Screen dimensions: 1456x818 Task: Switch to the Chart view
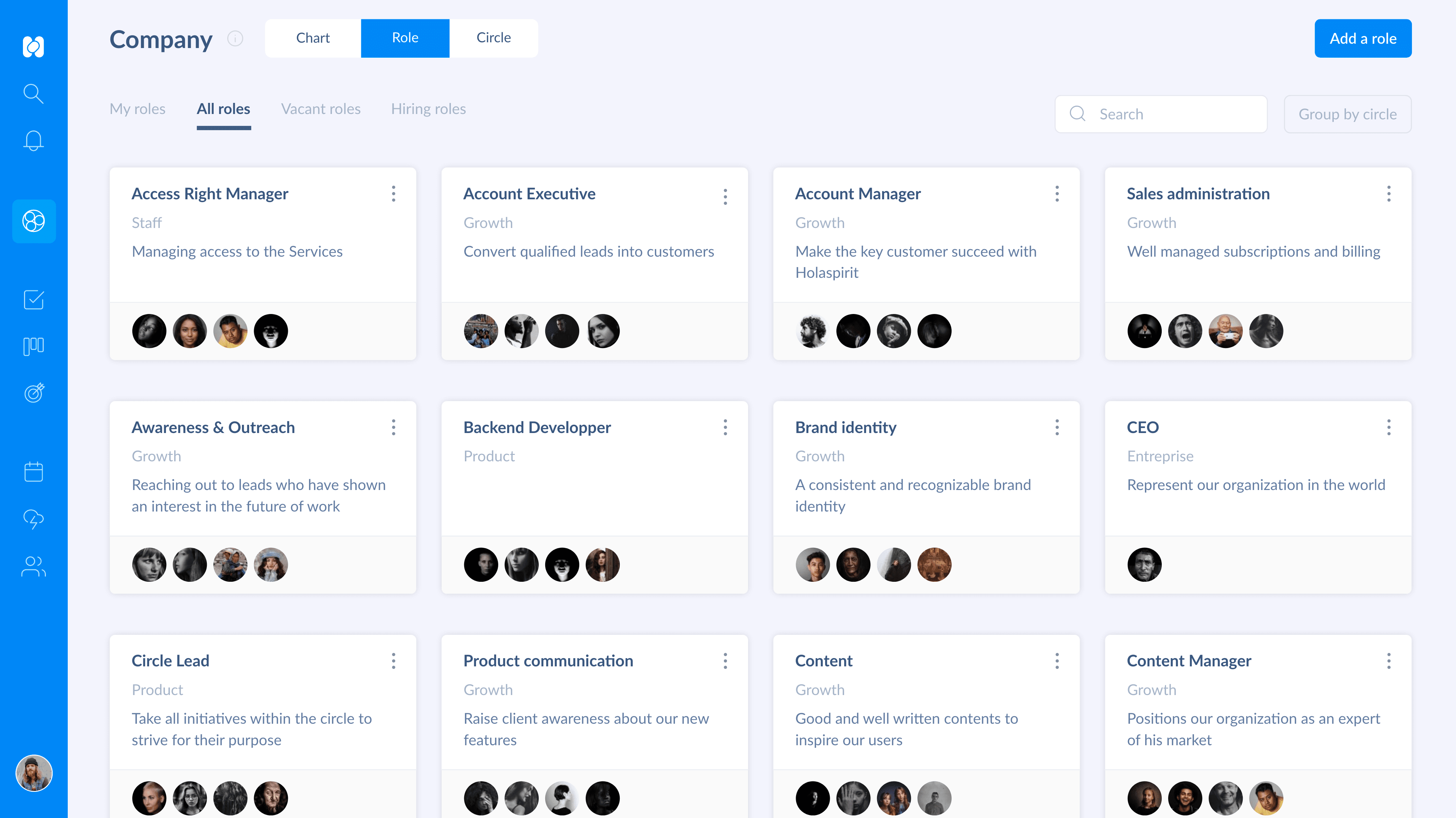(313, 38)
